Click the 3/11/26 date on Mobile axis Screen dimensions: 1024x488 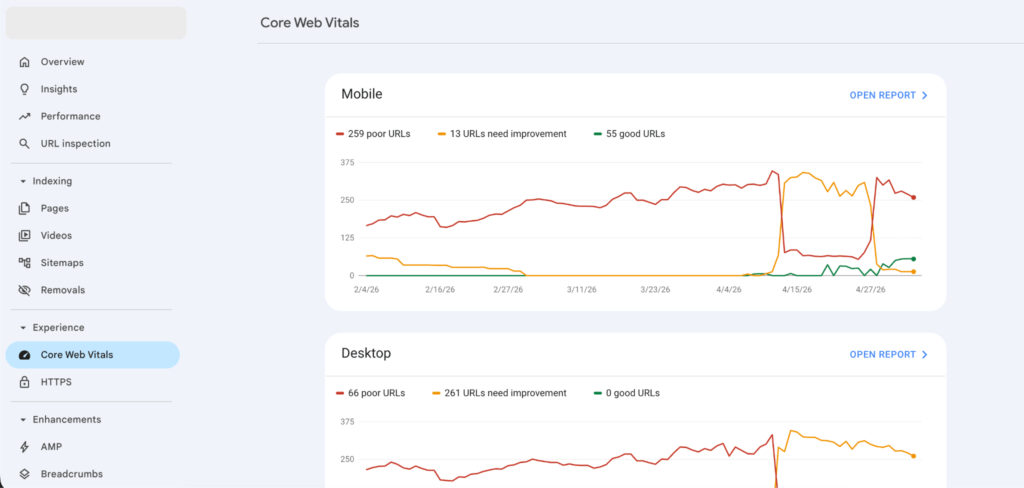(x=581, y=289)
